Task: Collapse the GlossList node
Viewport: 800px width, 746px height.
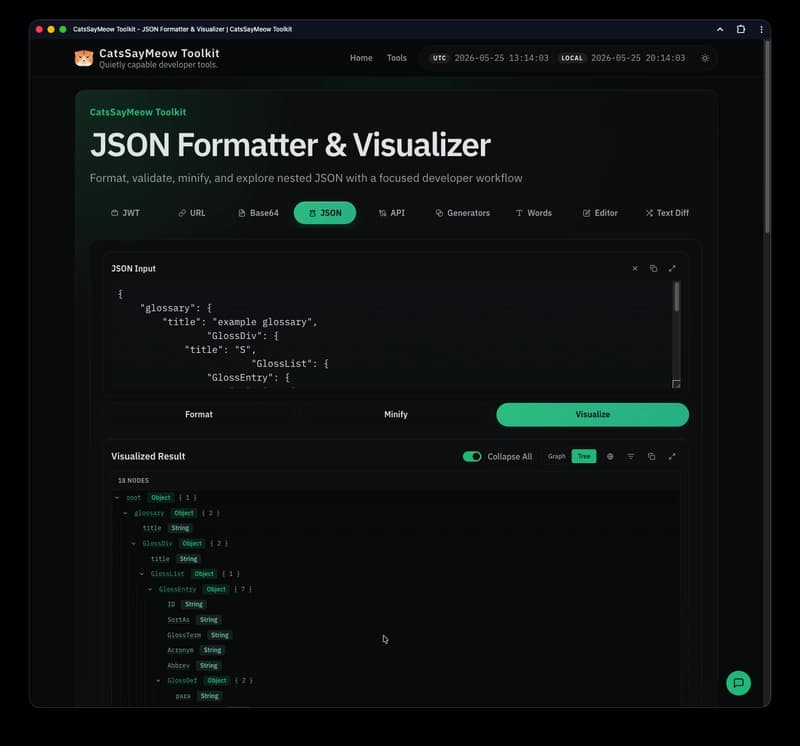Action: (142, 574)
